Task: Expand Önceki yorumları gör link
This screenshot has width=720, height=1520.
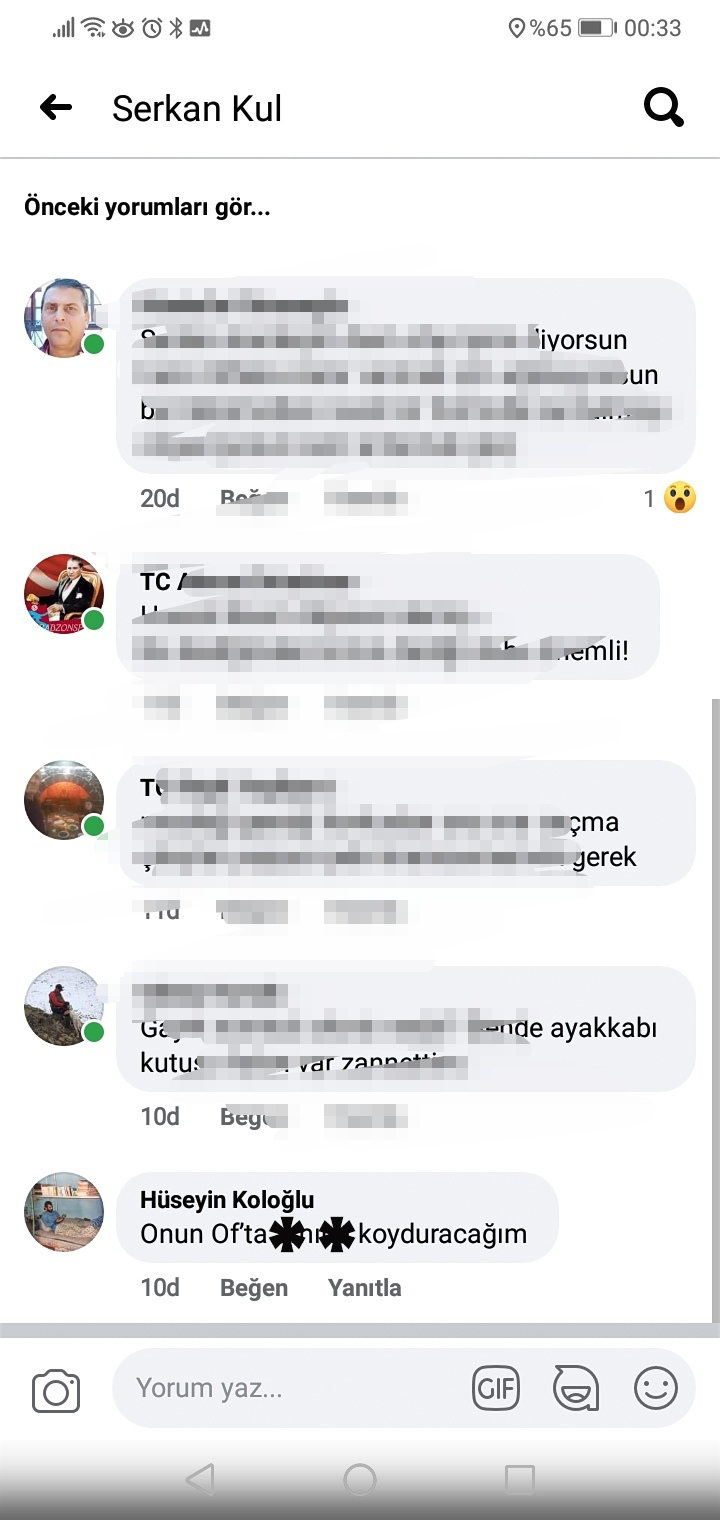Action: coord(147,208)
